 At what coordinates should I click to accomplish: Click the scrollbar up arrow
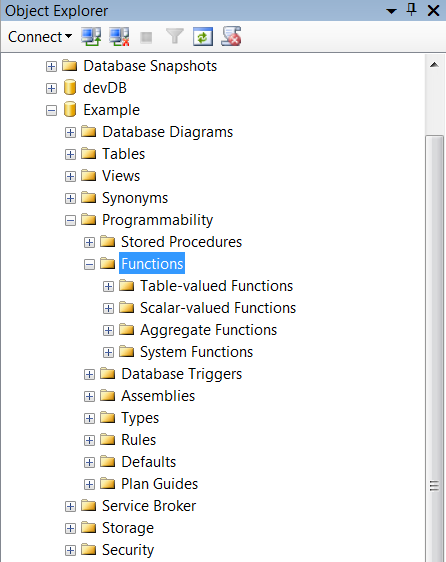[x=435, y=65]
